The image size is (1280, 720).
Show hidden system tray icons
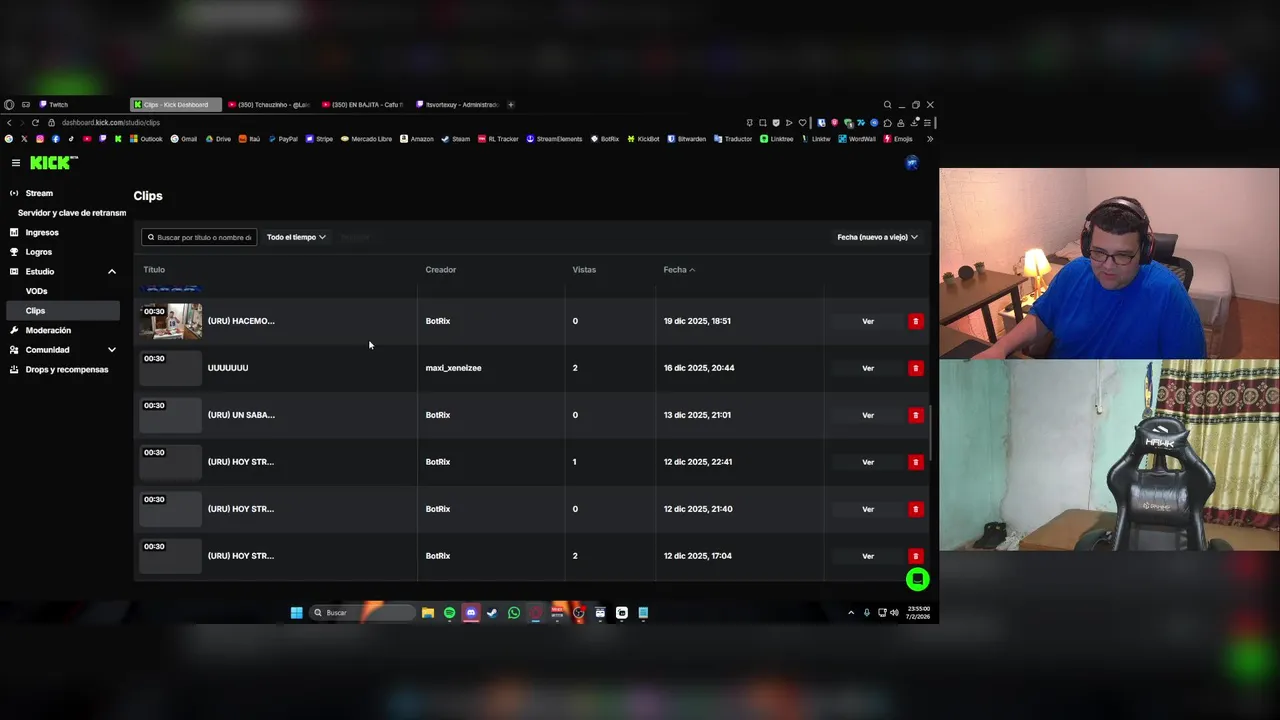click(x=851, y=613)
